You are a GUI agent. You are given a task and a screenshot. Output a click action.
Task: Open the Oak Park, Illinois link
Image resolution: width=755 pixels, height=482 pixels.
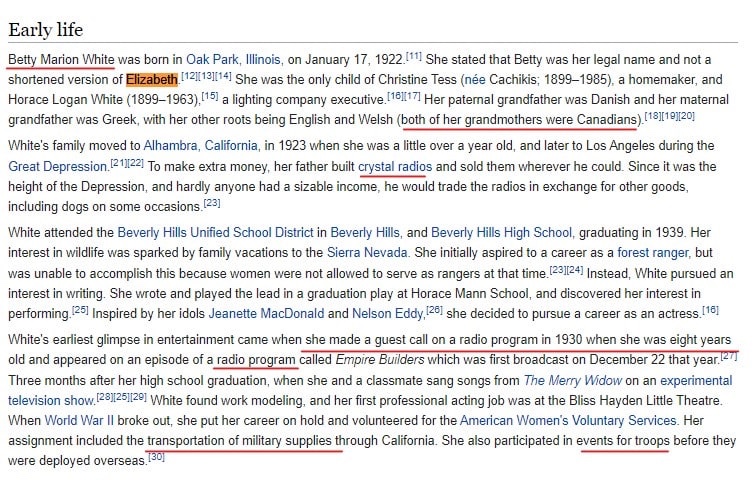point(234,60)
